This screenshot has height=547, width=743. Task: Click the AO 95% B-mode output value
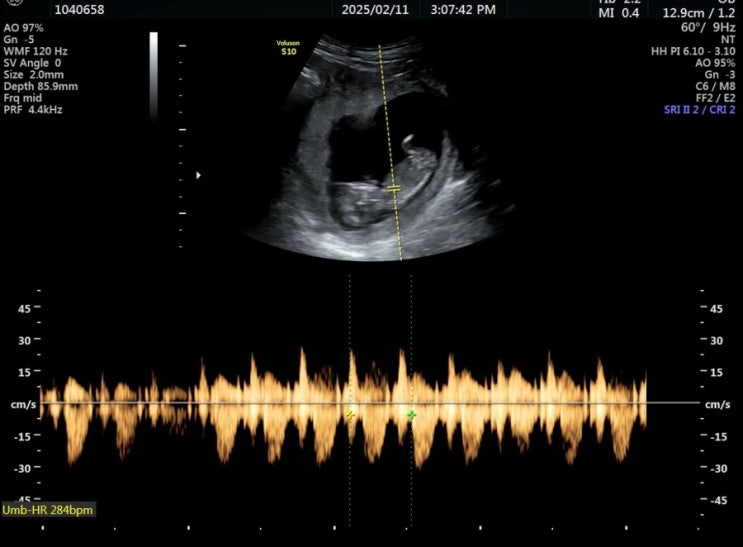coord(715,63)
